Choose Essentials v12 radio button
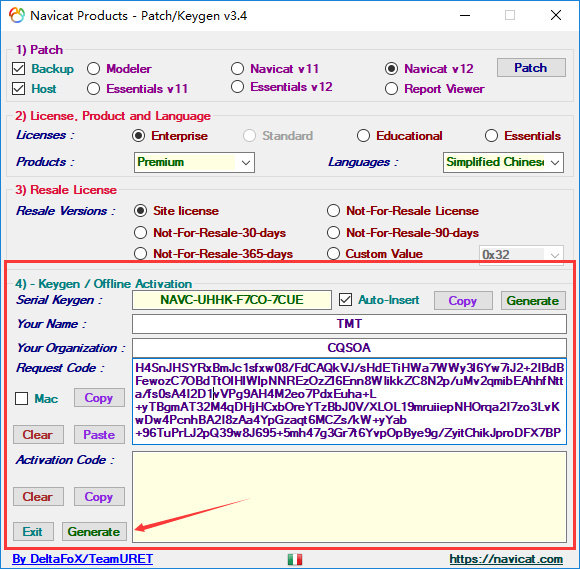The image size is (580, 569). pos(237,87)
